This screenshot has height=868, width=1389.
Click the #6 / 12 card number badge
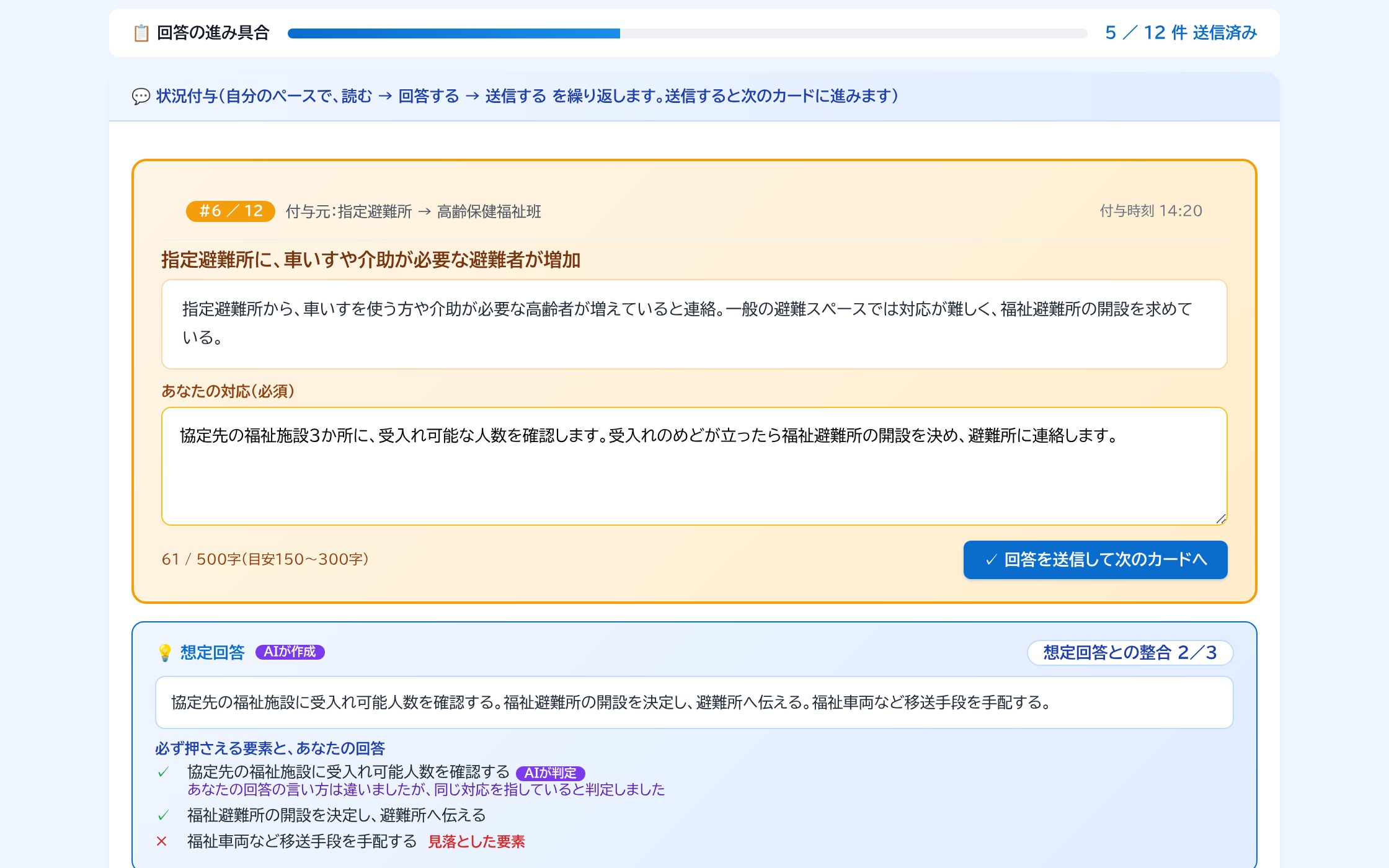[231, 211]
